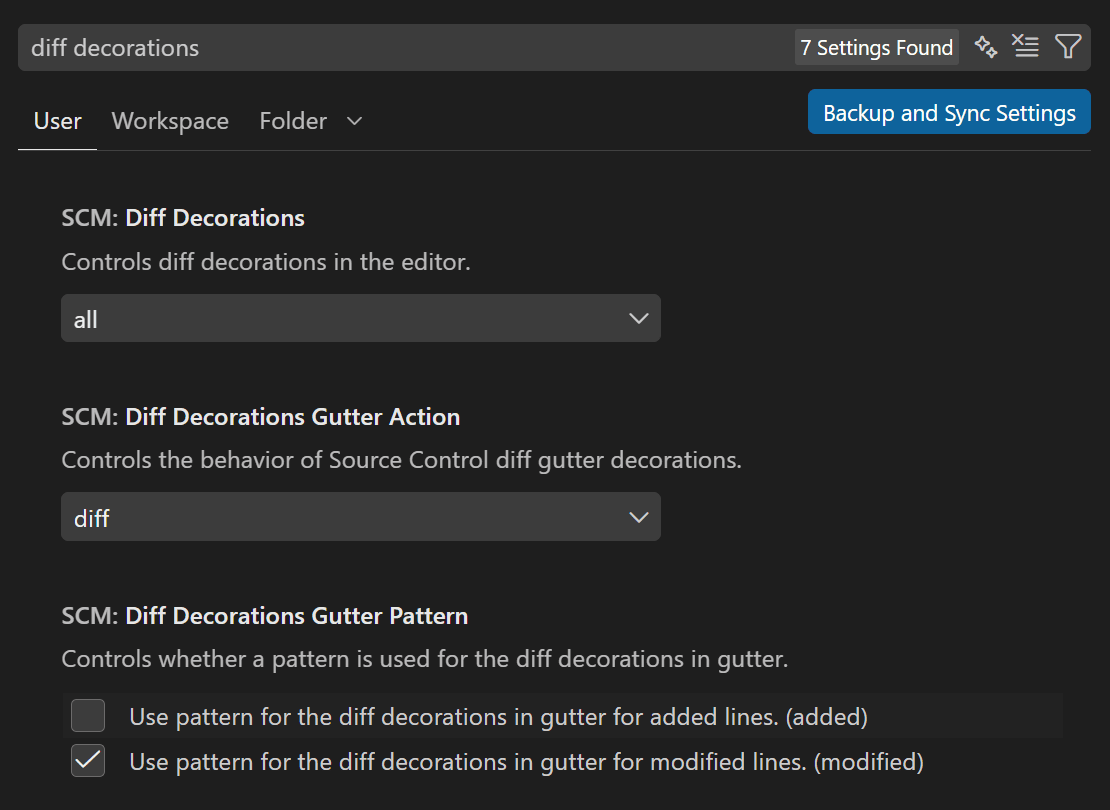Enable the added lines gutter pattern checkbox
Screen dimensions: 1110x810
(x=87, y=715)
